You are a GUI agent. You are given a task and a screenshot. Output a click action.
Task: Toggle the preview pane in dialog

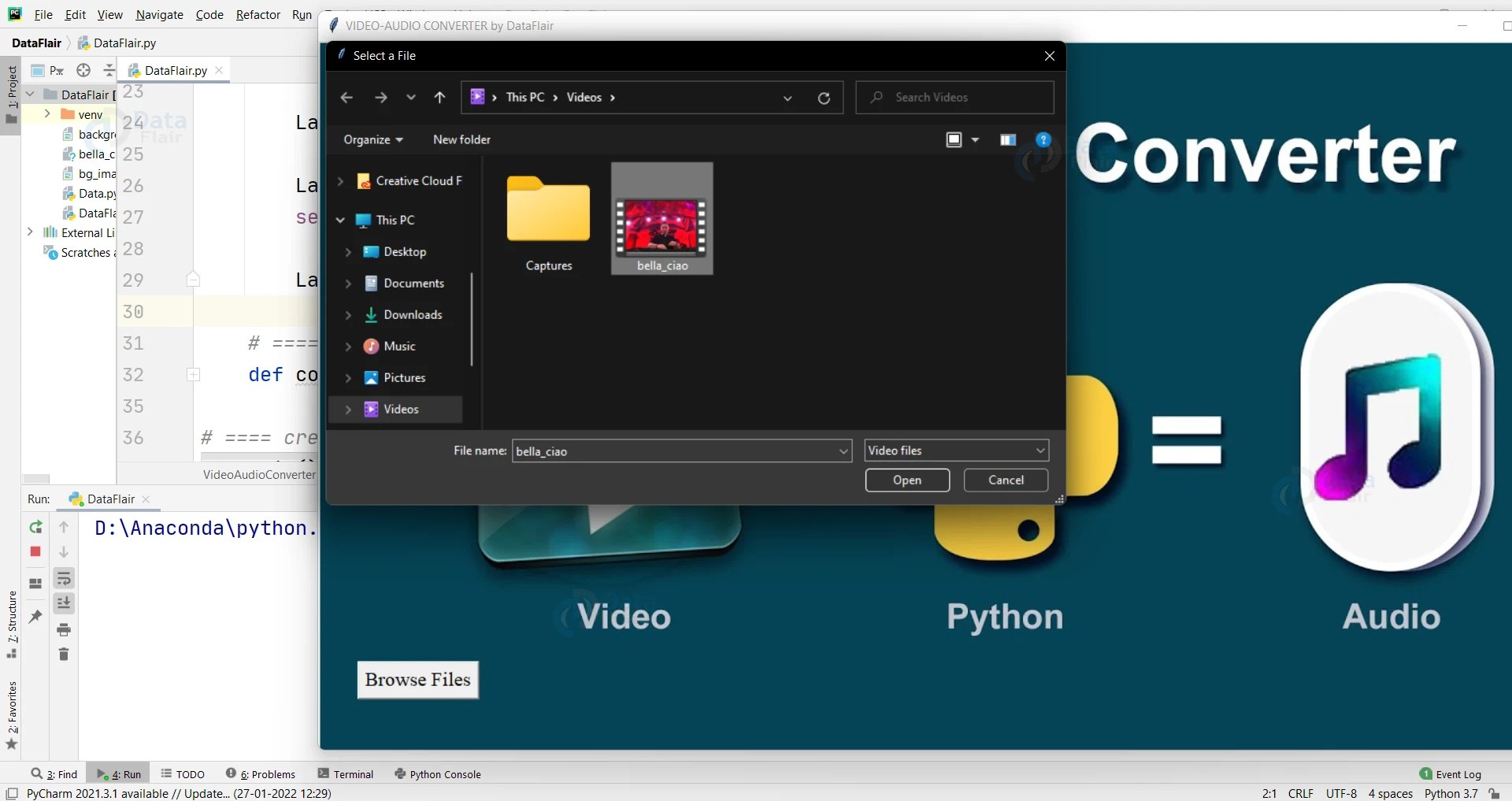[x=1007, y=139]
